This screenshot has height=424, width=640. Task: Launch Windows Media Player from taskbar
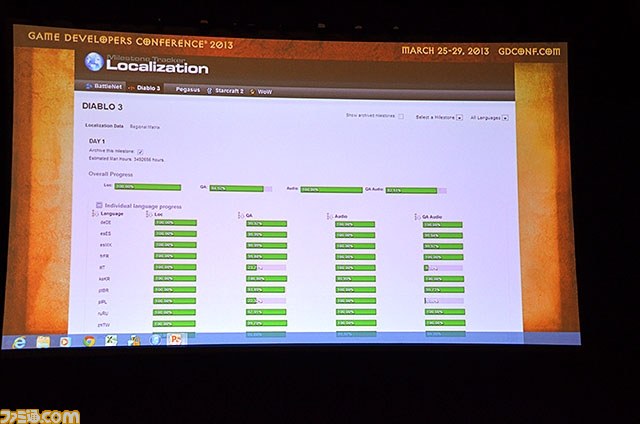point(65,341)
